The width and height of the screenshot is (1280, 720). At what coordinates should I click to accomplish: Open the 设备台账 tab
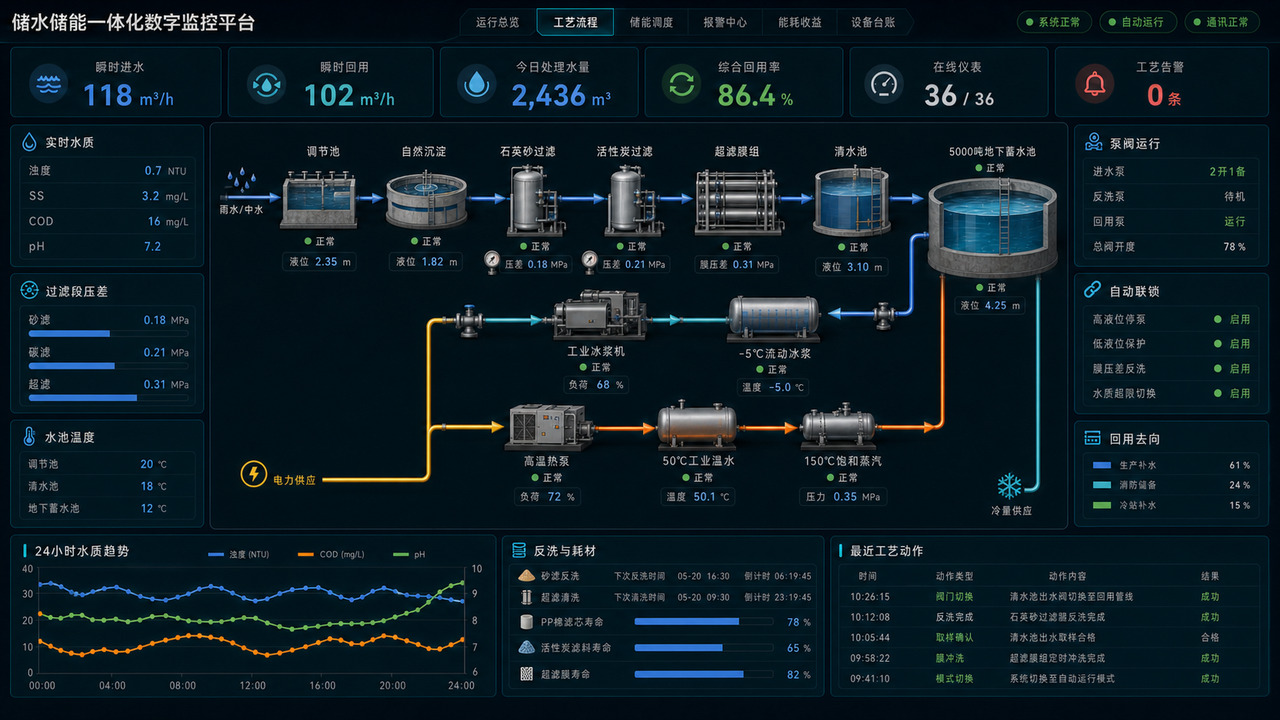(873, 22)
